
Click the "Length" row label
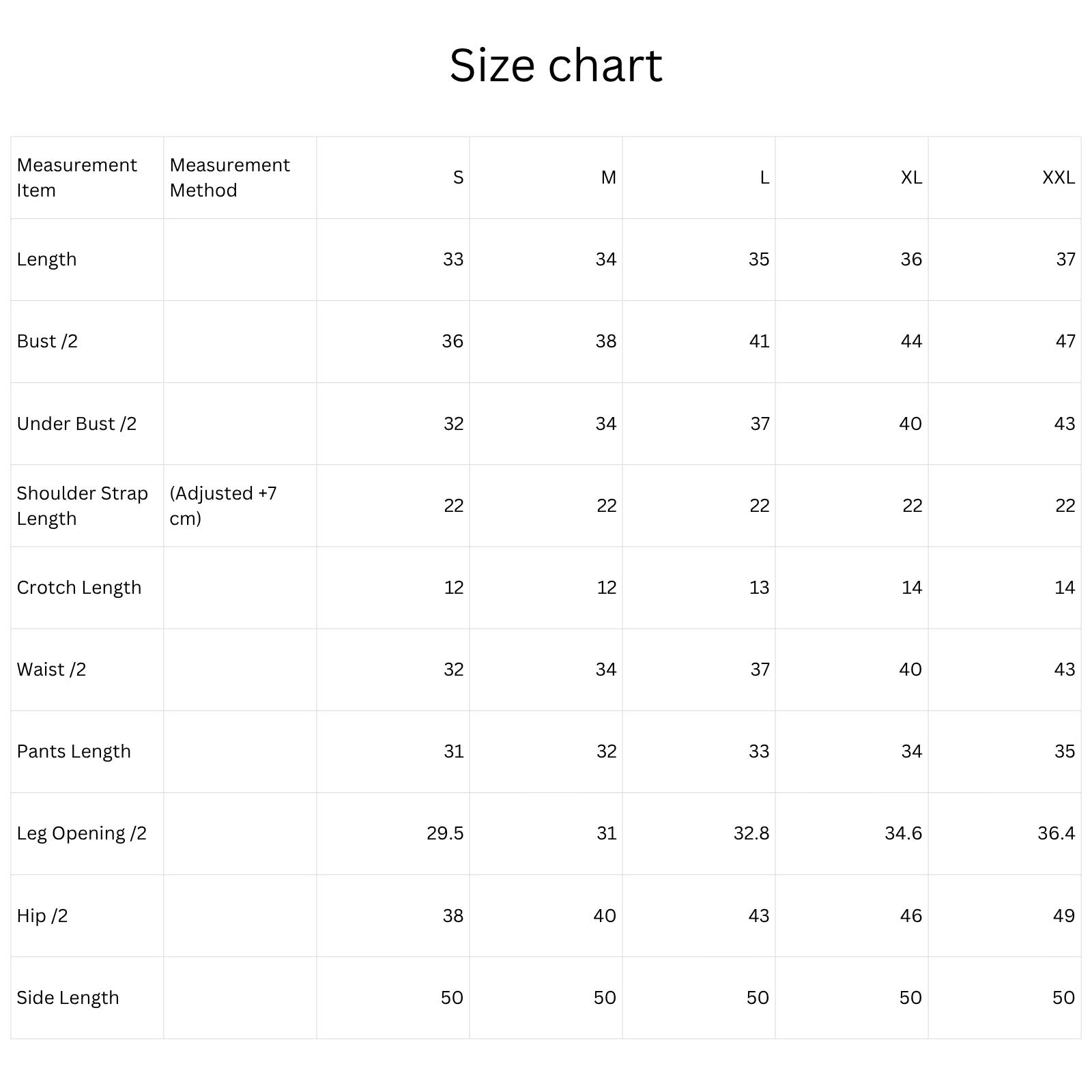[46, 259]
